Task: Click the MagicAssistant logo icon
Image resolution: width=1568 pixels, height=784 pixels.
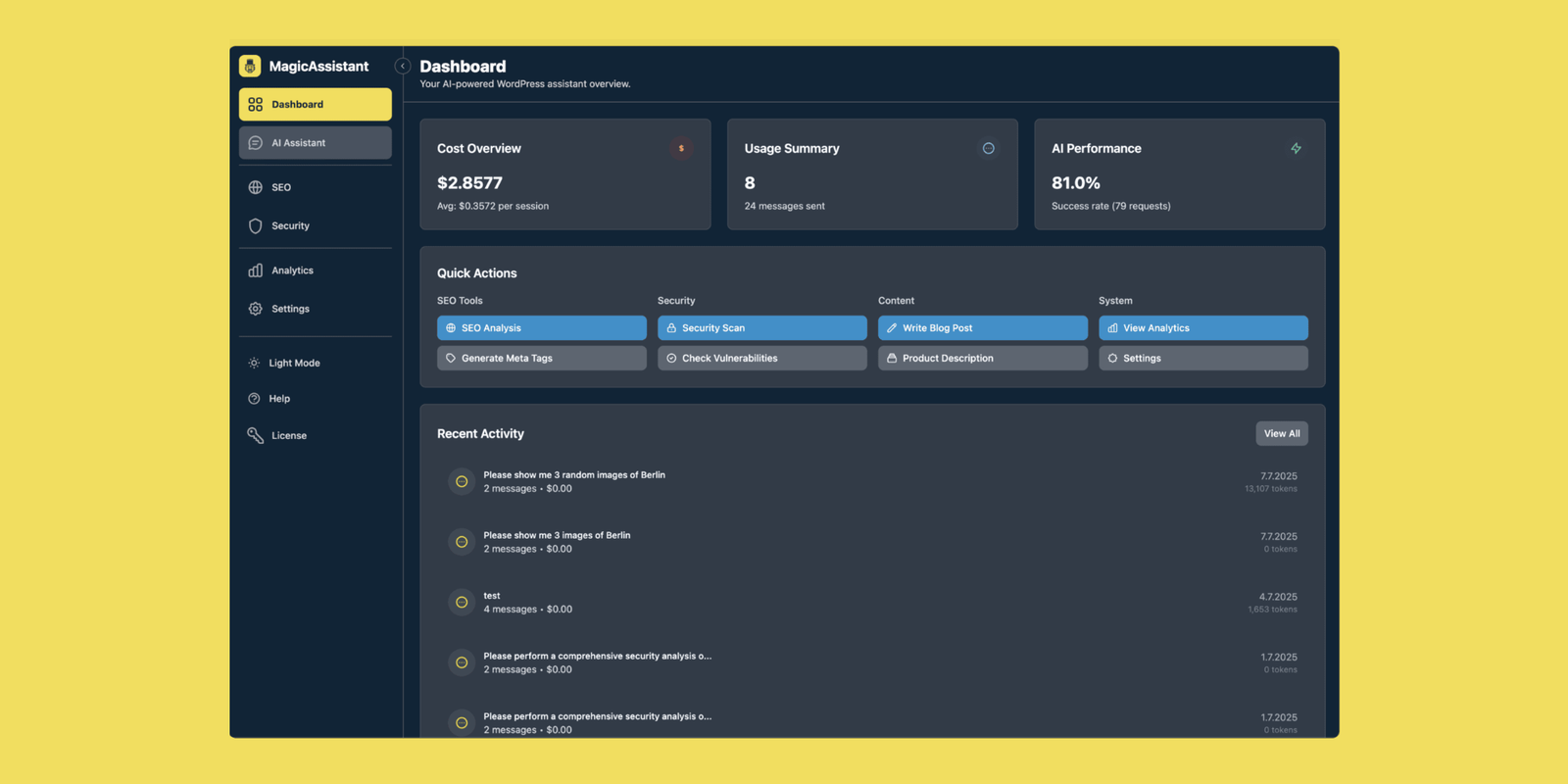Action: 250,66
